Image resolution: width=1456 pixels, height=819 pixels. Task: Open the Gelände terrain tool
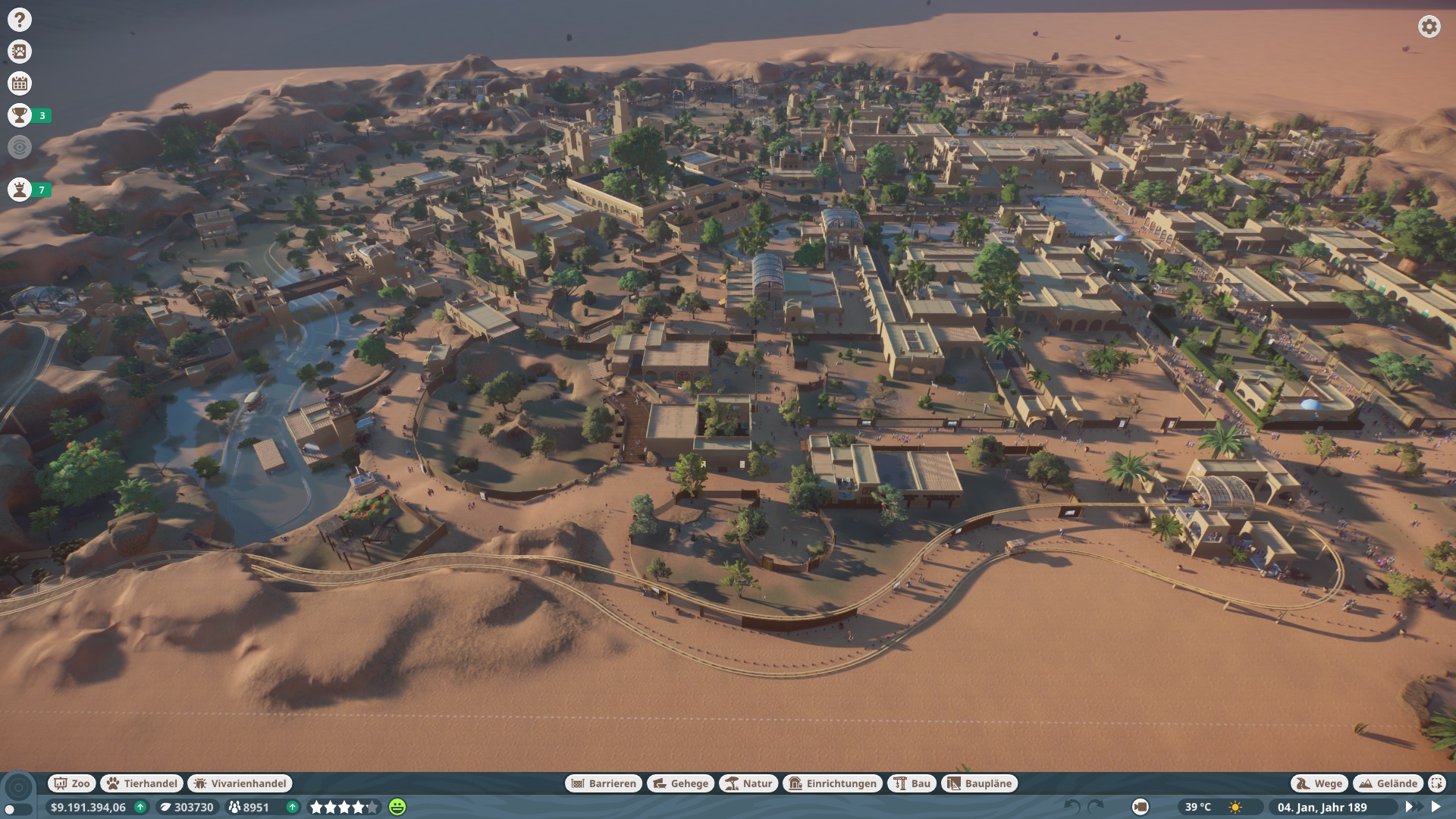click(1388, 783)
